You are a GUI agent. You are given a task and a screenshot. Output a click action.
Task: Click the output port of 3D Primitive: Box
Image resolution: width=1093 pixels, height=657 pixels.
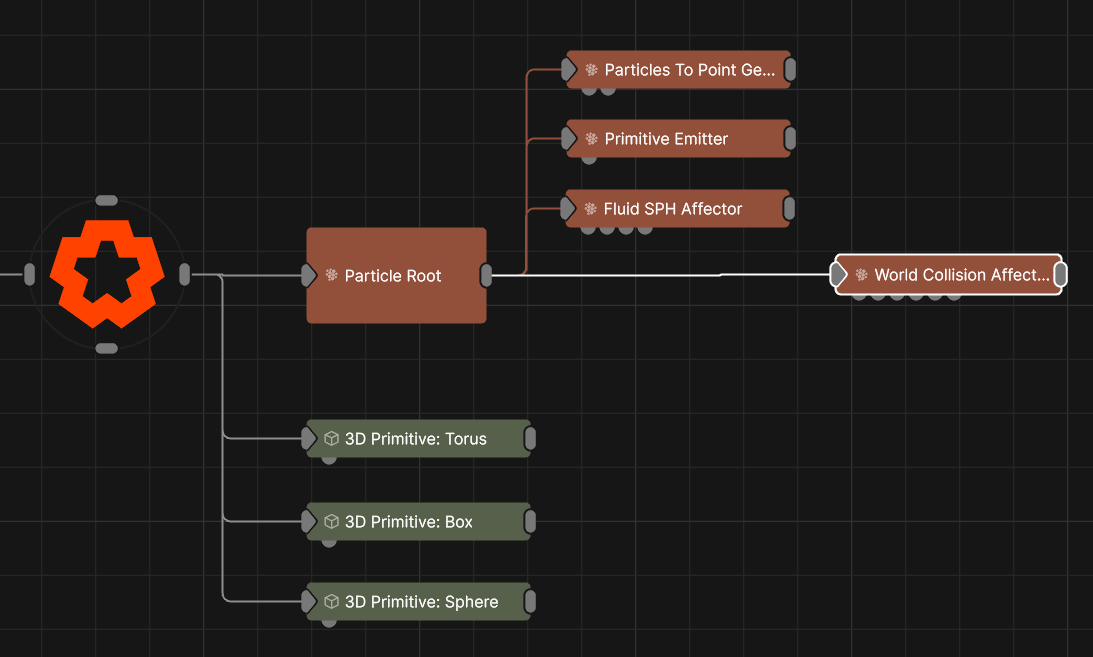coord(530,521)
